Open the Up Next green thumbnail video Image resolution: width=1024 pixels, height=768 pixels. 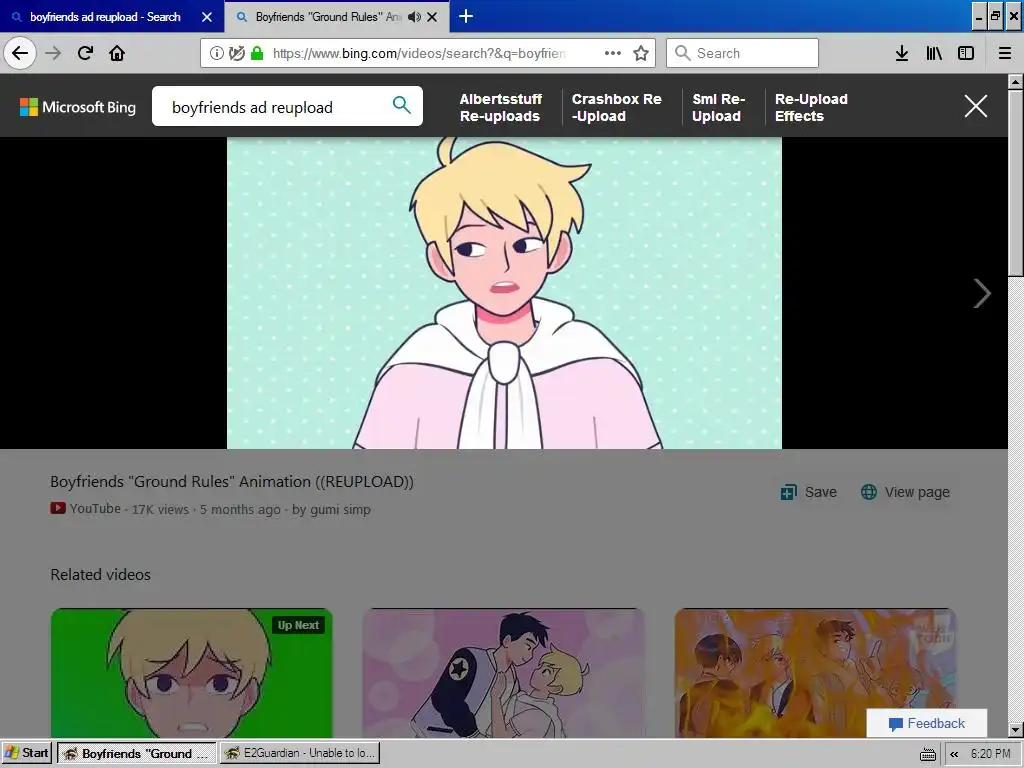(191, 673)
